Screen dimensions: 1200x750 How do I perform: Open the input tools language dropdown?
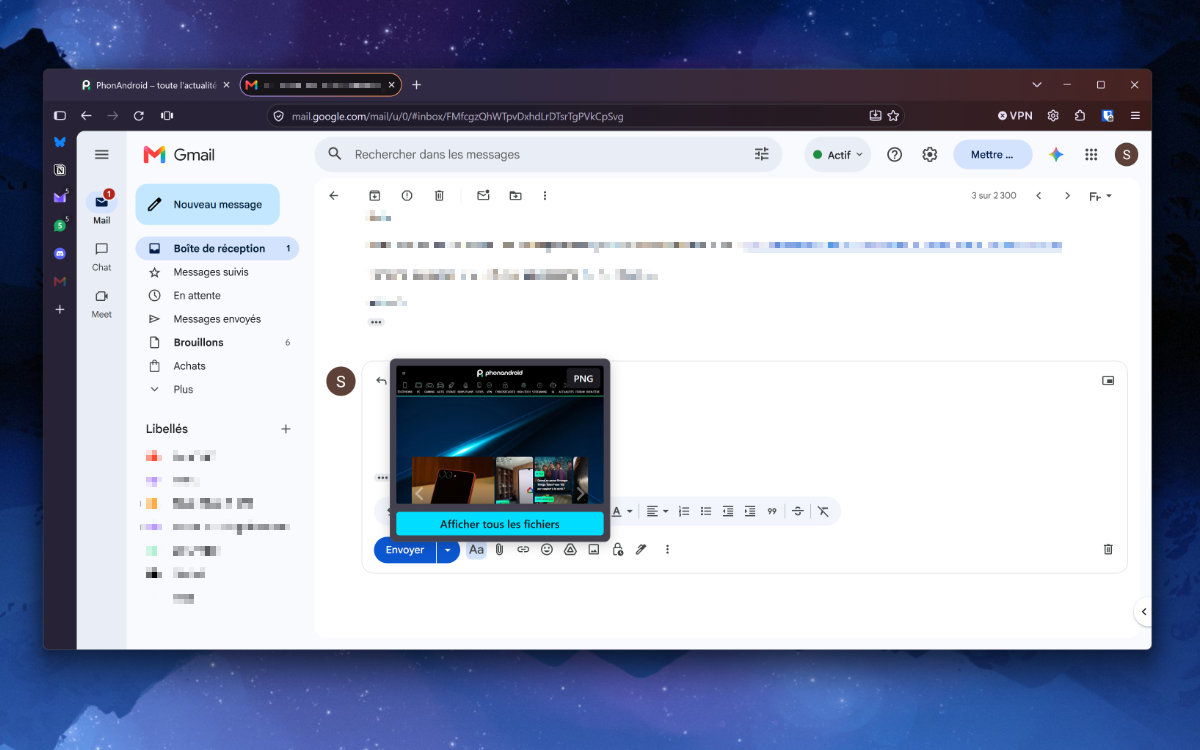[x=1100, y=196]
